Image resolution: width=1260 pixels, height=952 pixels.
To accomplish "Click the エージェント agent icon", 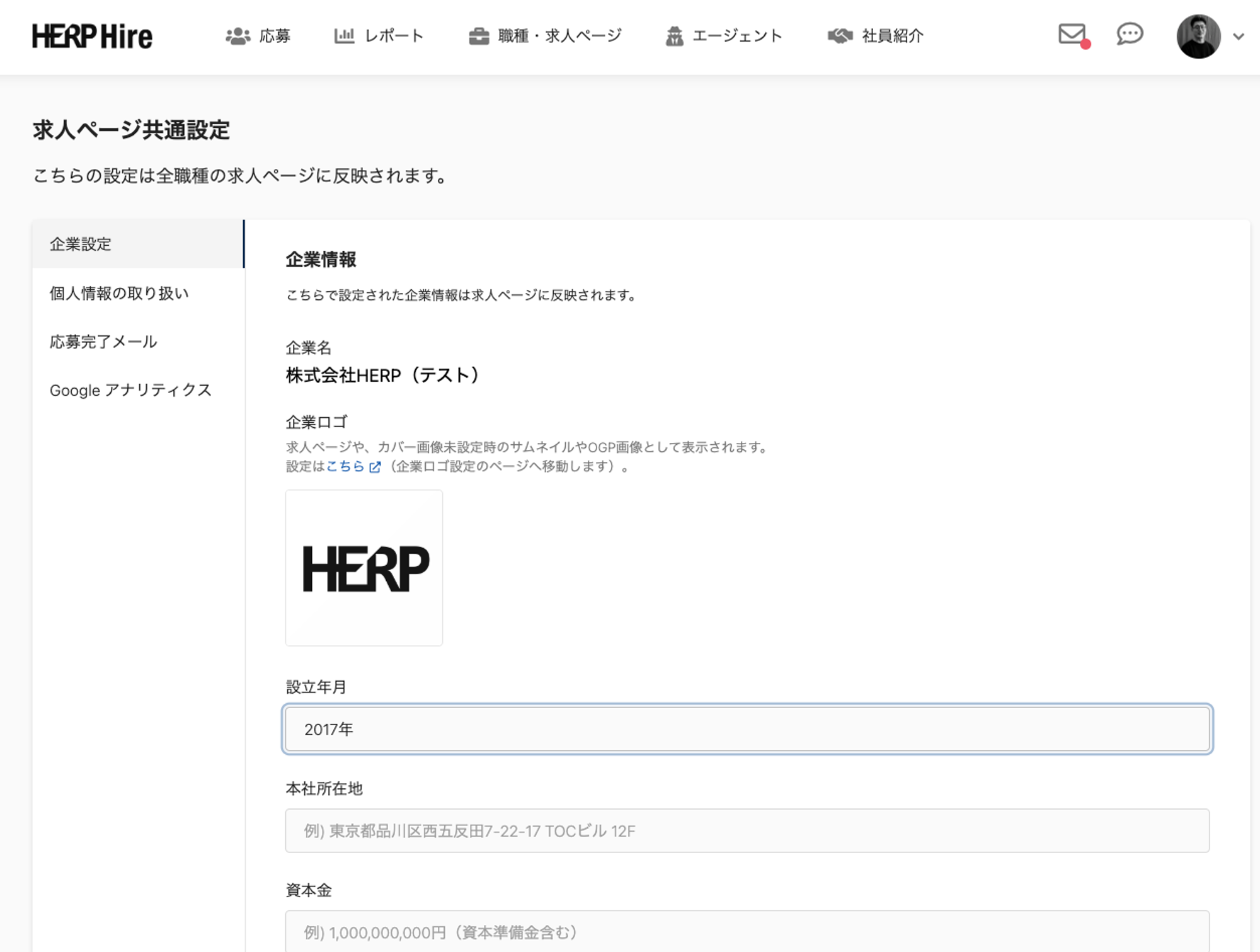I will pyautogui.click(x=674, y=36).
